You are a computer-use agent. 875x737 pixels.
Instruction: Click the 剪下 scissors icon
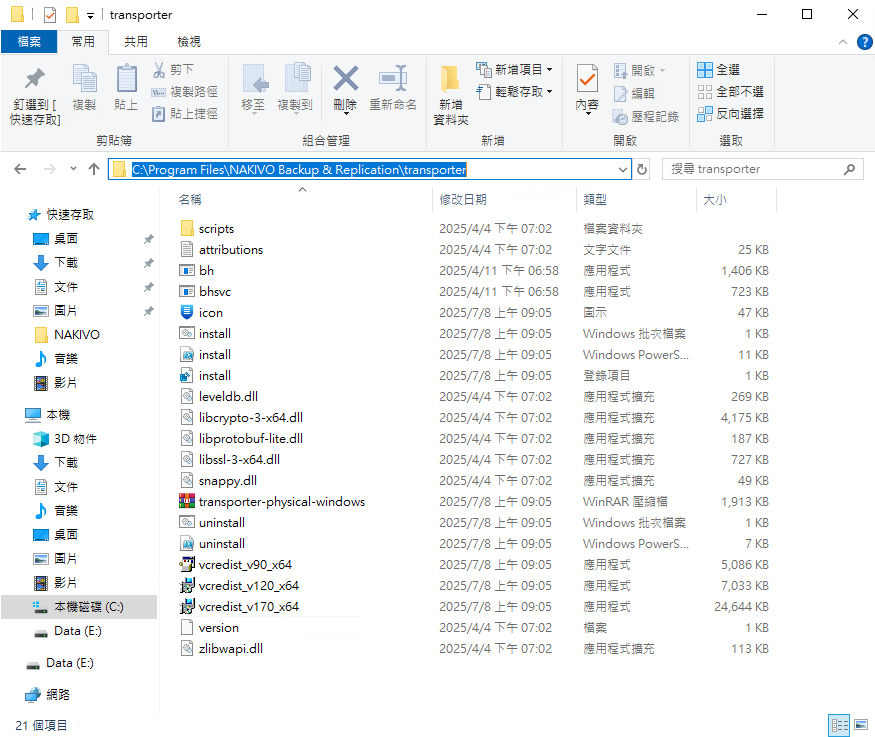tap(159, 70)
